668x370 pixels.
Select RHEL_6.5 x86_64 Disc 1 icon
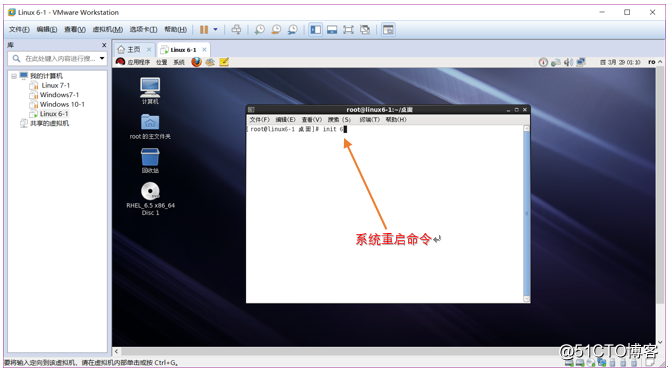pos(150,199)
